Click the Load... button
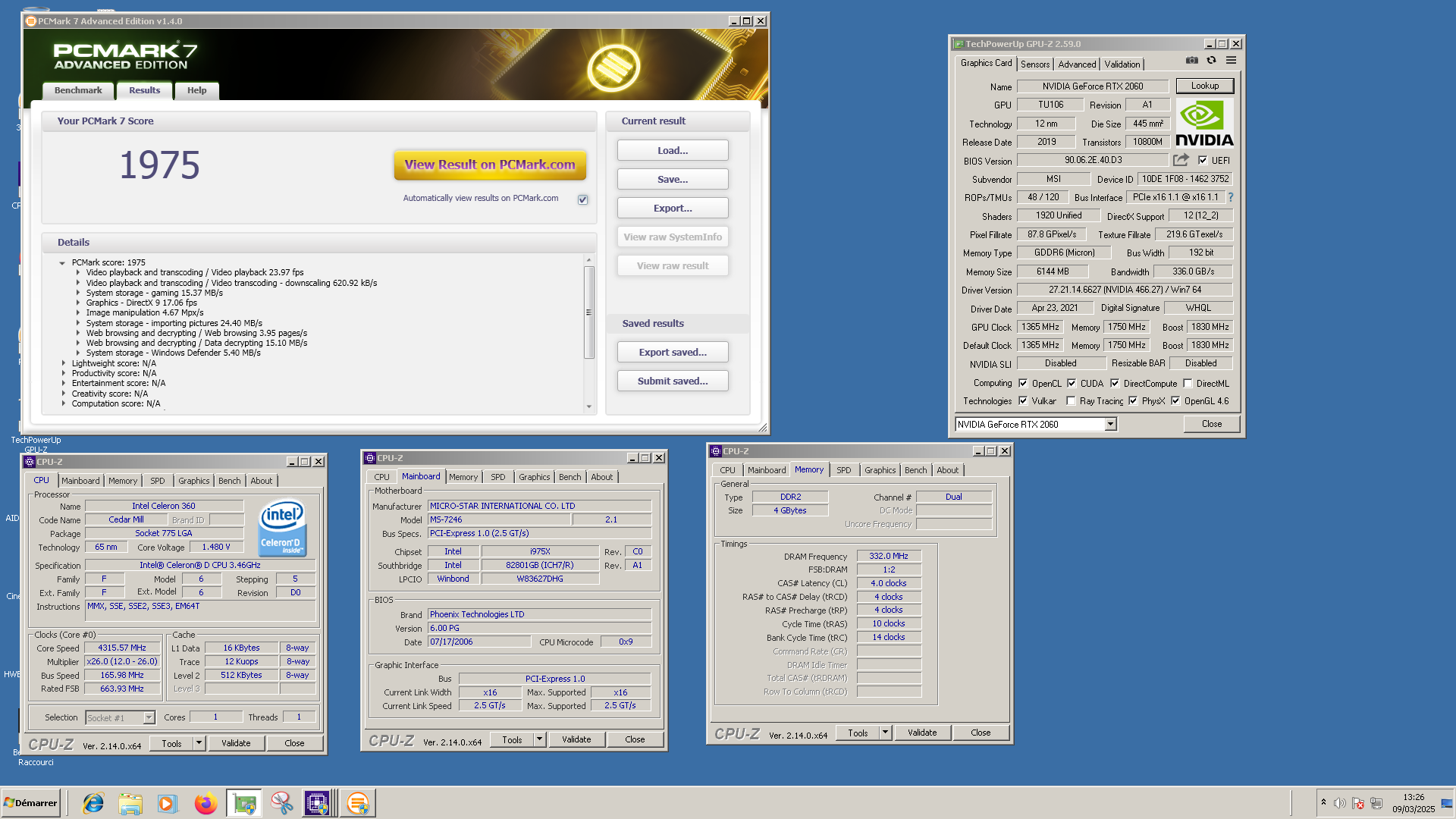The height and width of the screenshot is (819, 1456). 673,150
